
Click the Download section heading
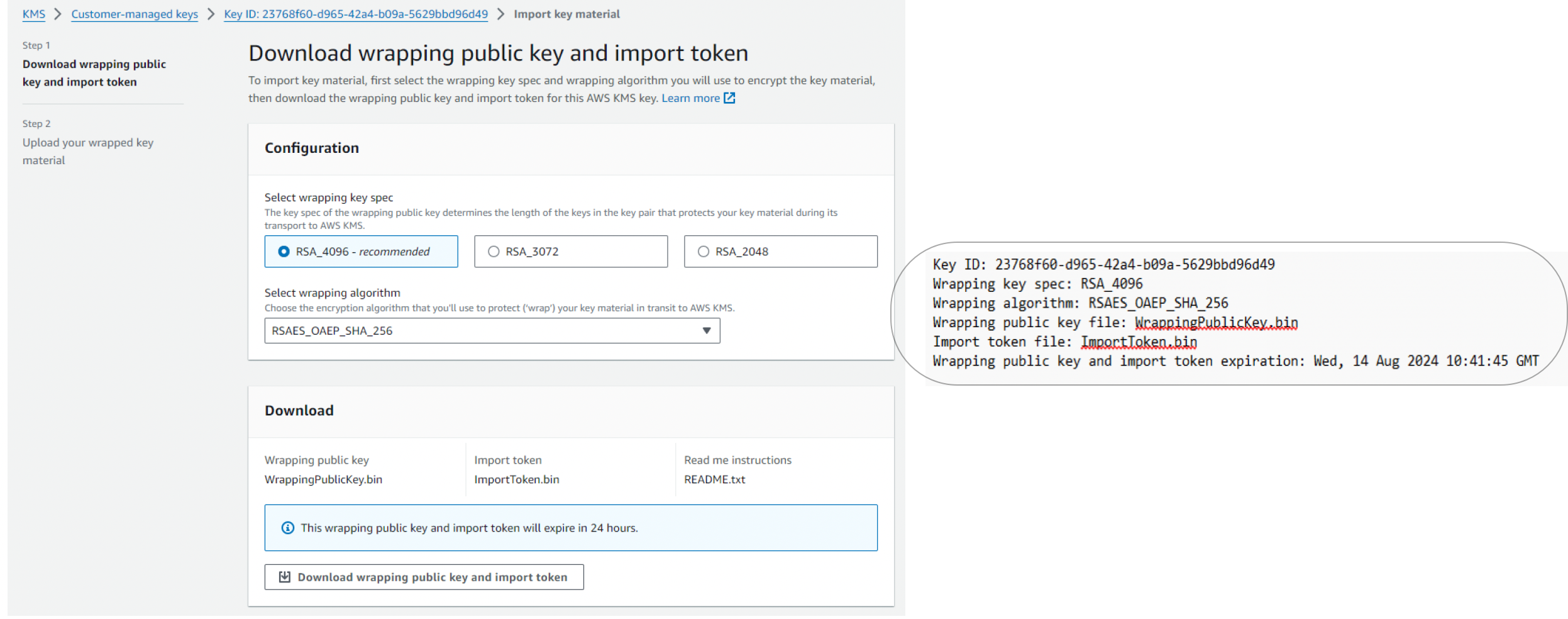(x=299, y=411)
